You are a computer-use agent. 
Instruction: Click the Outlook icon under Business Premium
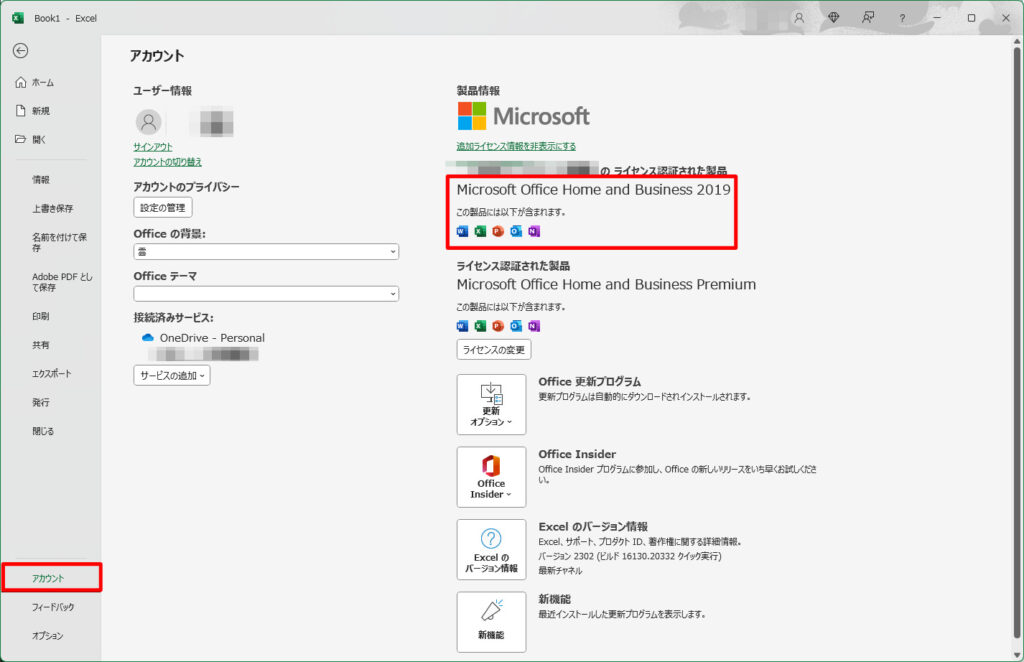(x=516, y=326)
